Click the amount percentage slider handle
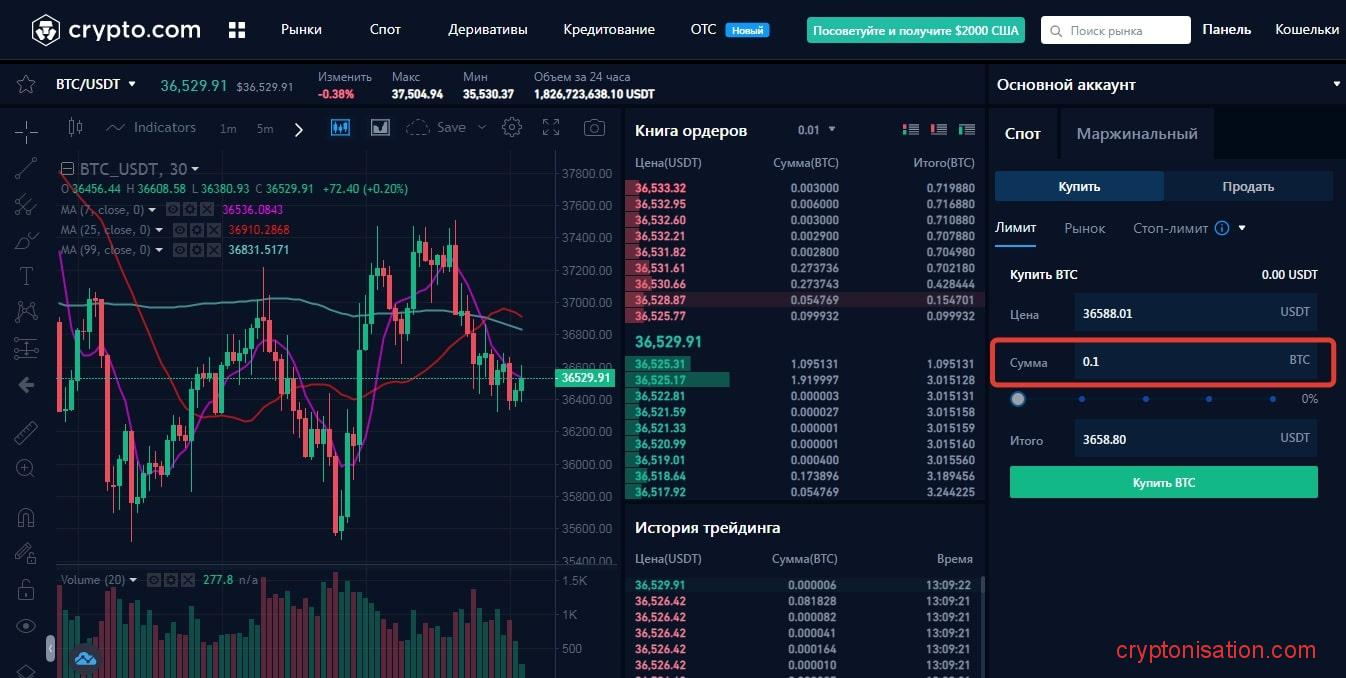 pos(1018,399)
